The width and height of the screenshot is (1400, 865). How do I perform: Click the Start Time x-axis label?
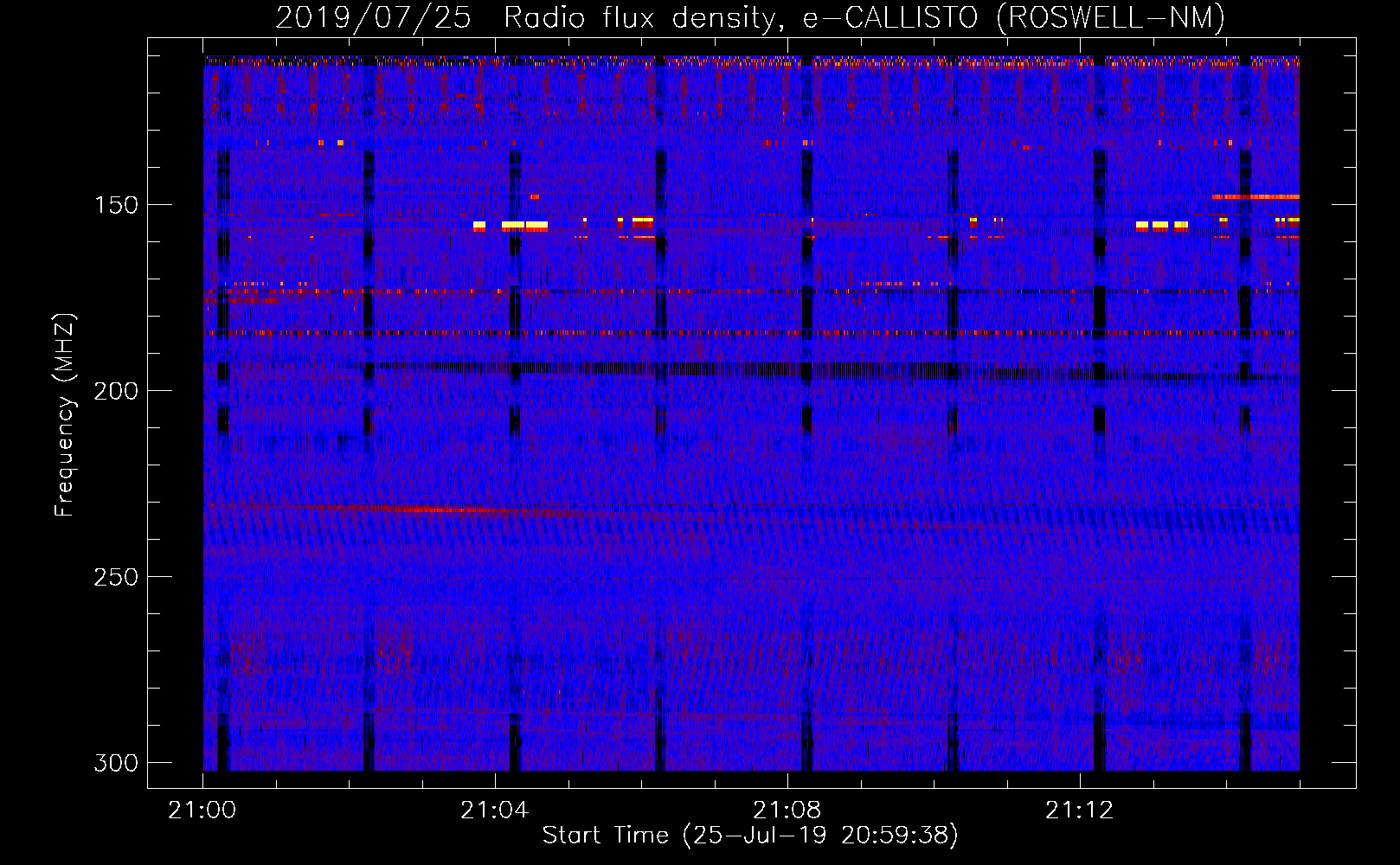(x=750, y=836)
